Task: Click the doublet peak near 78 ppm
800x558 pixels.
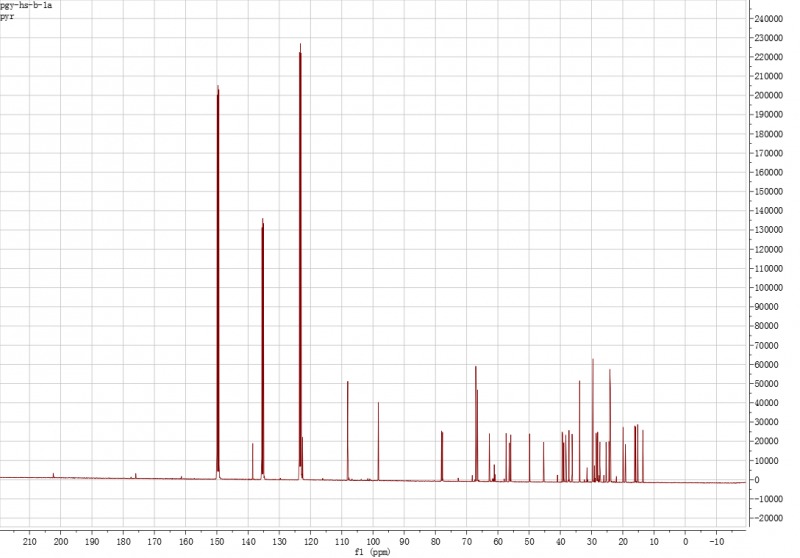Action: 442,455
